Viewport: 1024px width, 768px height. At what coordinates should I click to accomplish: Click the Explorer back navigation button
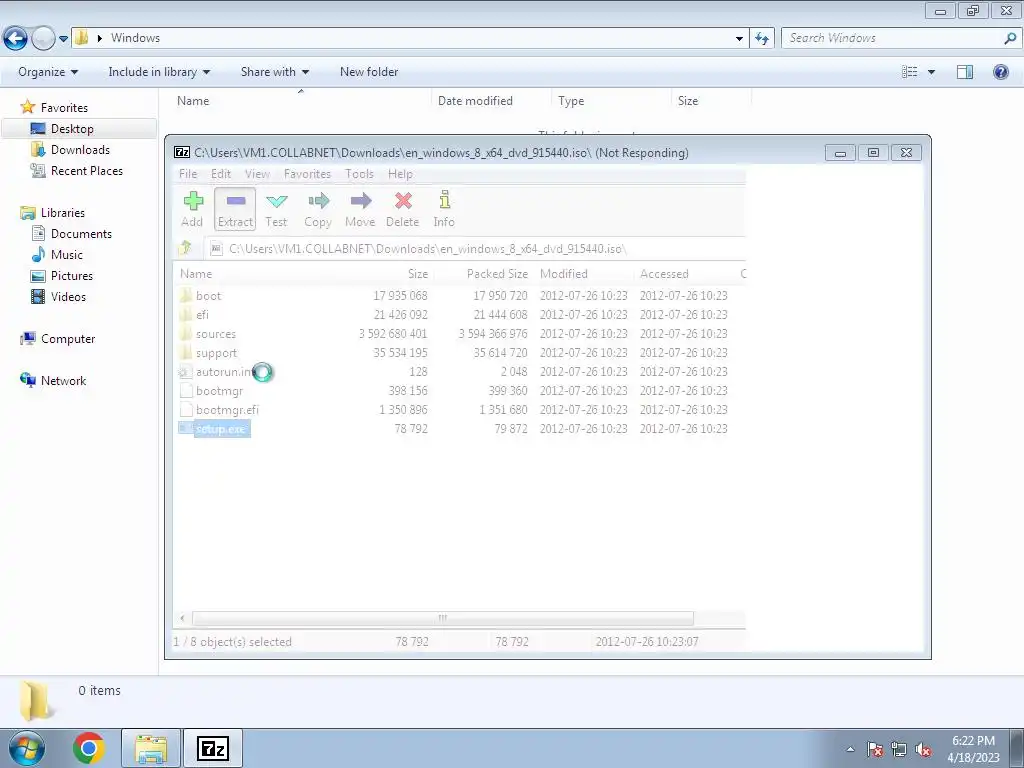[x=16, y=39]
